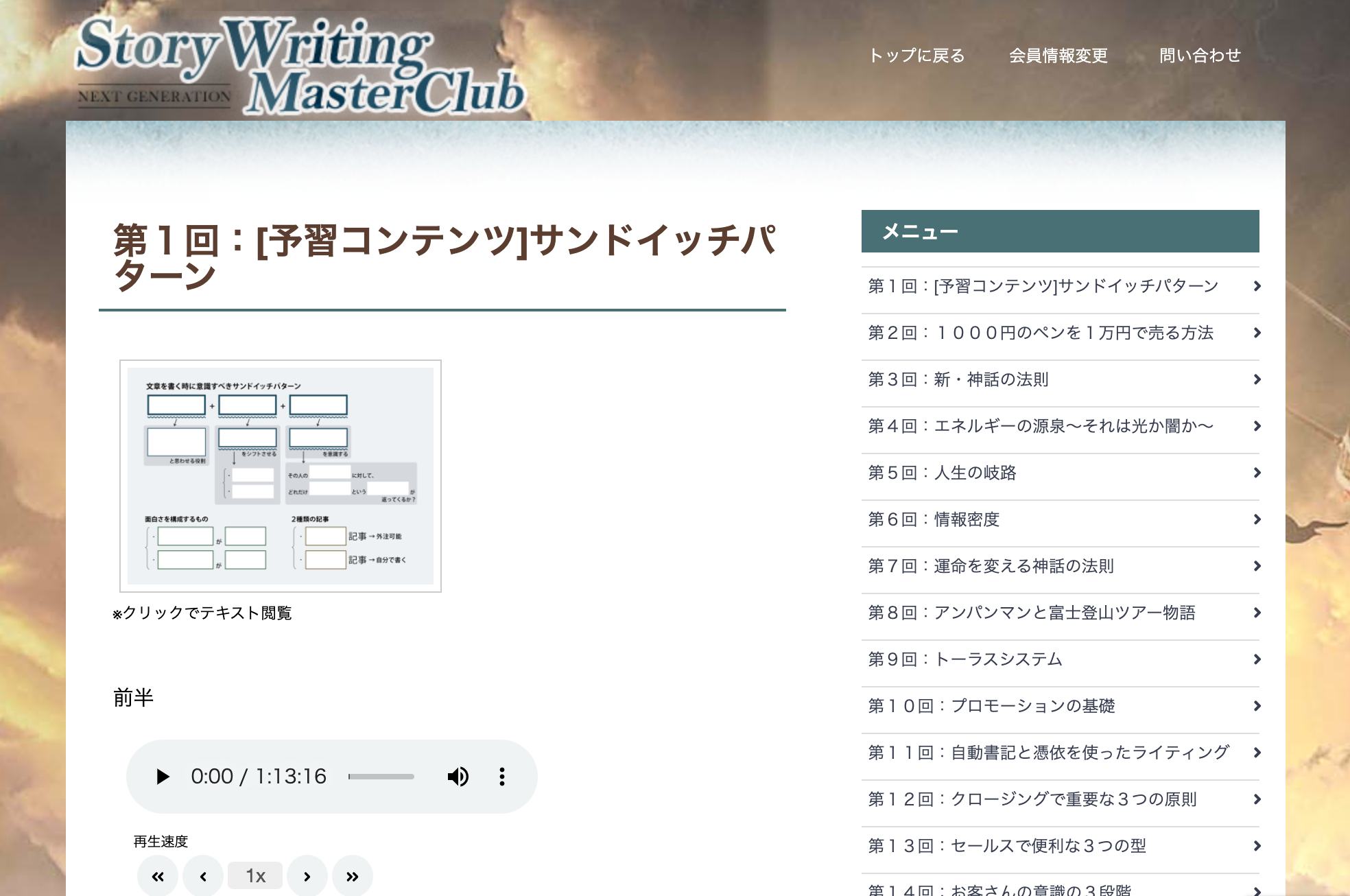
Task: Select 第７回：運命を変える神話の法則 from menu
Action: 991,566
